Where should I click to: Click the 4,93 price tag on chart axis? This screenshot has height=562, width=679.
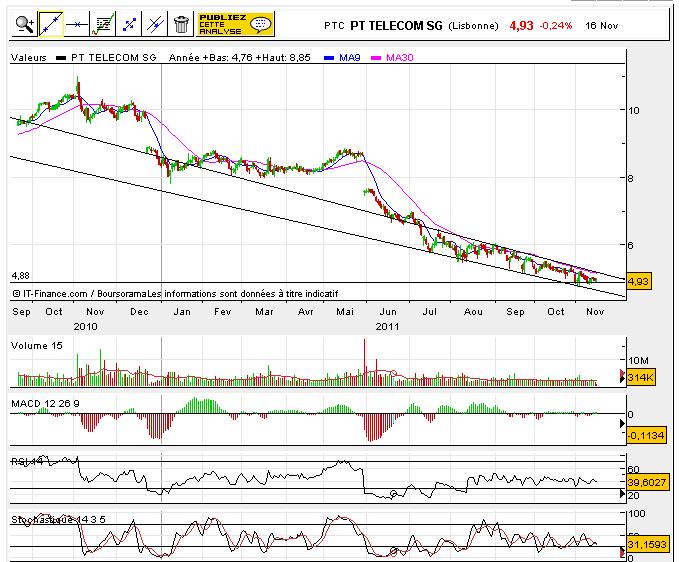point(638,281)
